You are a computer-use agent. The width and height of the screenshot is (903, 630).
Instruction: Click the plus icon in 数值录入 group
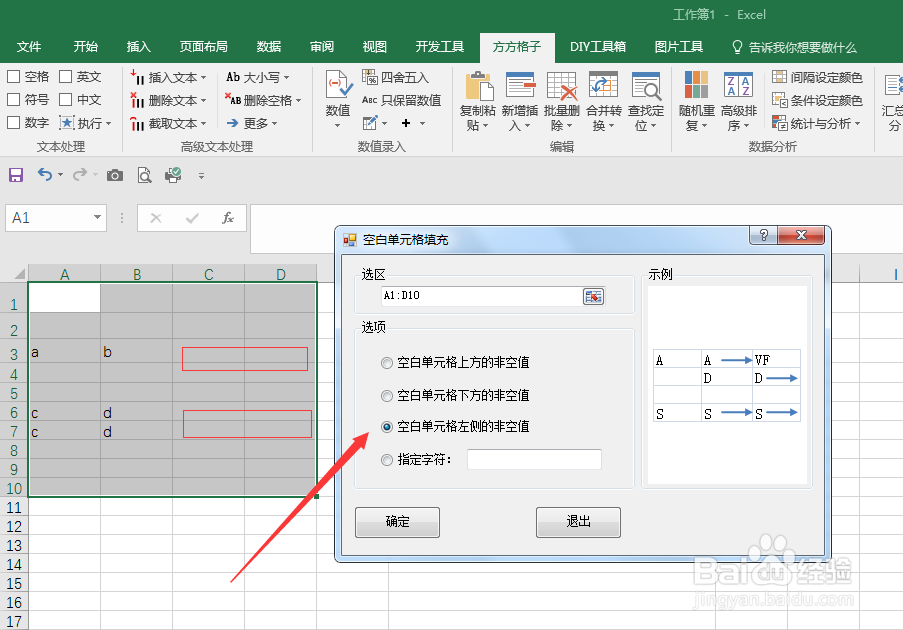tap(406, 123)
